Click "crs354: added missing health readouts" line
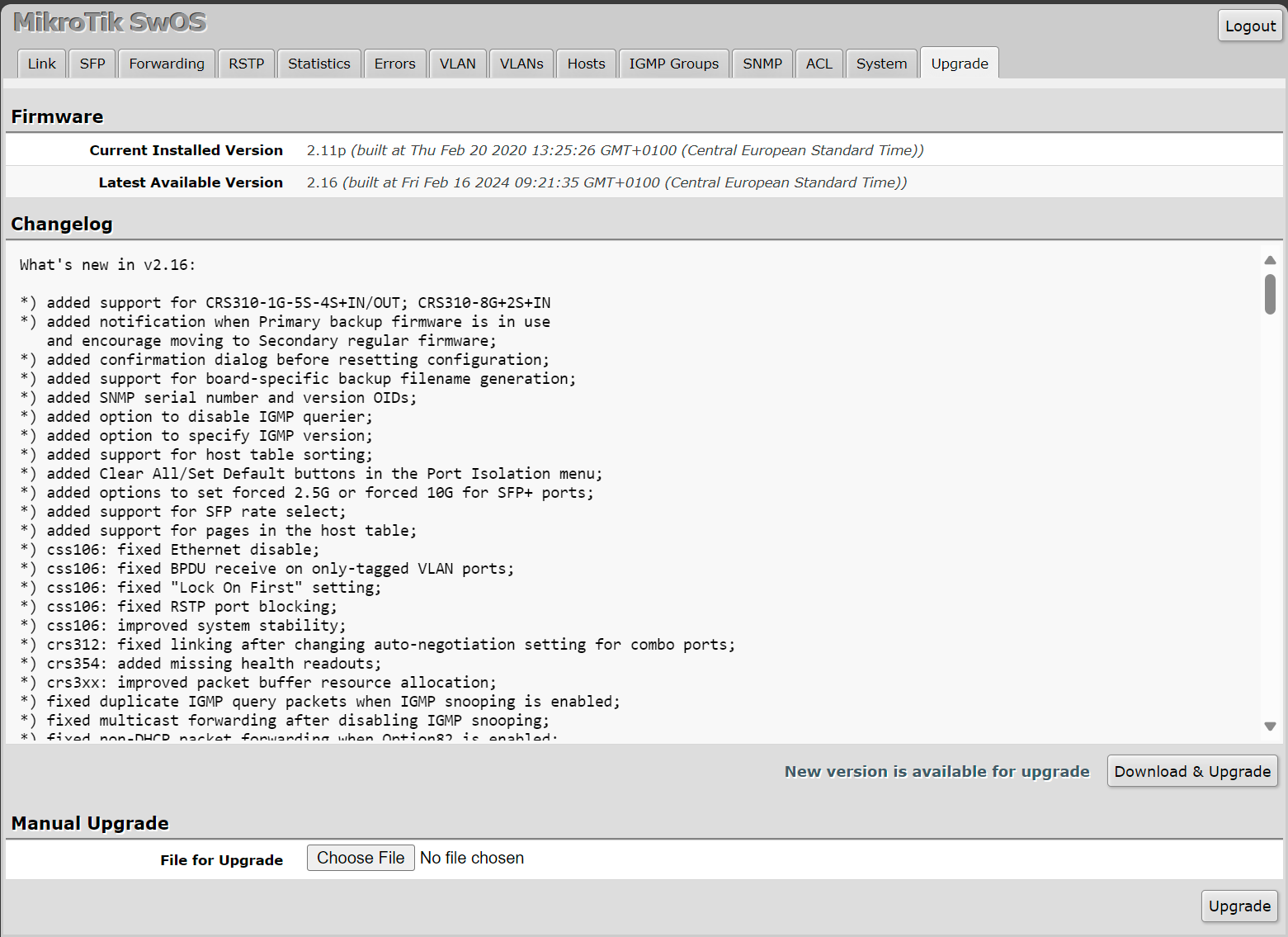This screenshot has height=937, width=1288. tap(201, 664)
